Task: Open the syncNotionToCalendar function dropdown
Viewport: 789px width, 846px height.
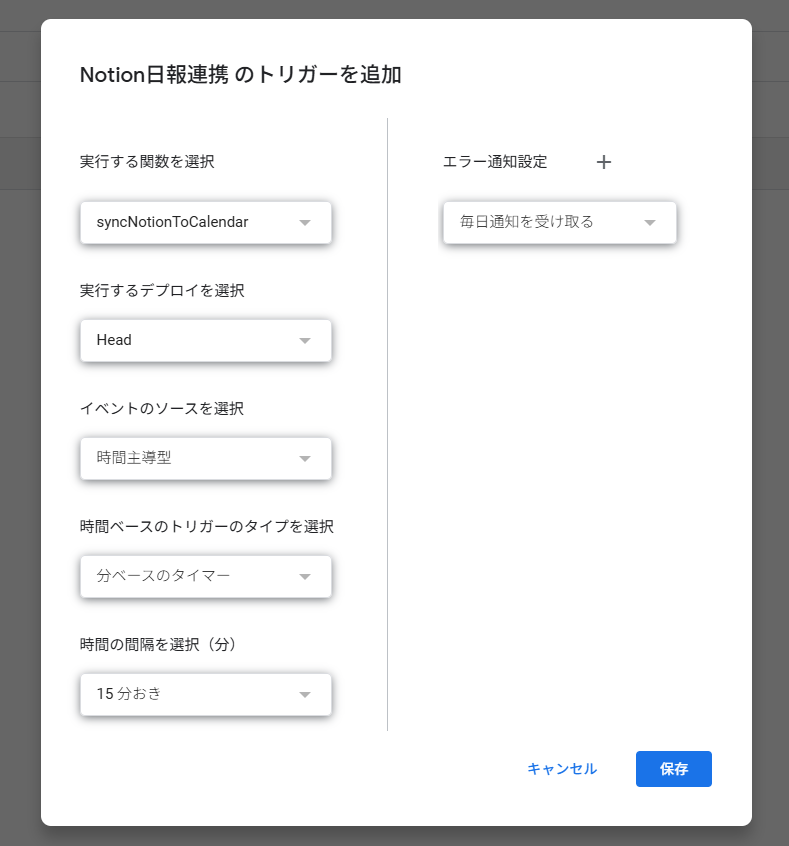Action: 206,222
